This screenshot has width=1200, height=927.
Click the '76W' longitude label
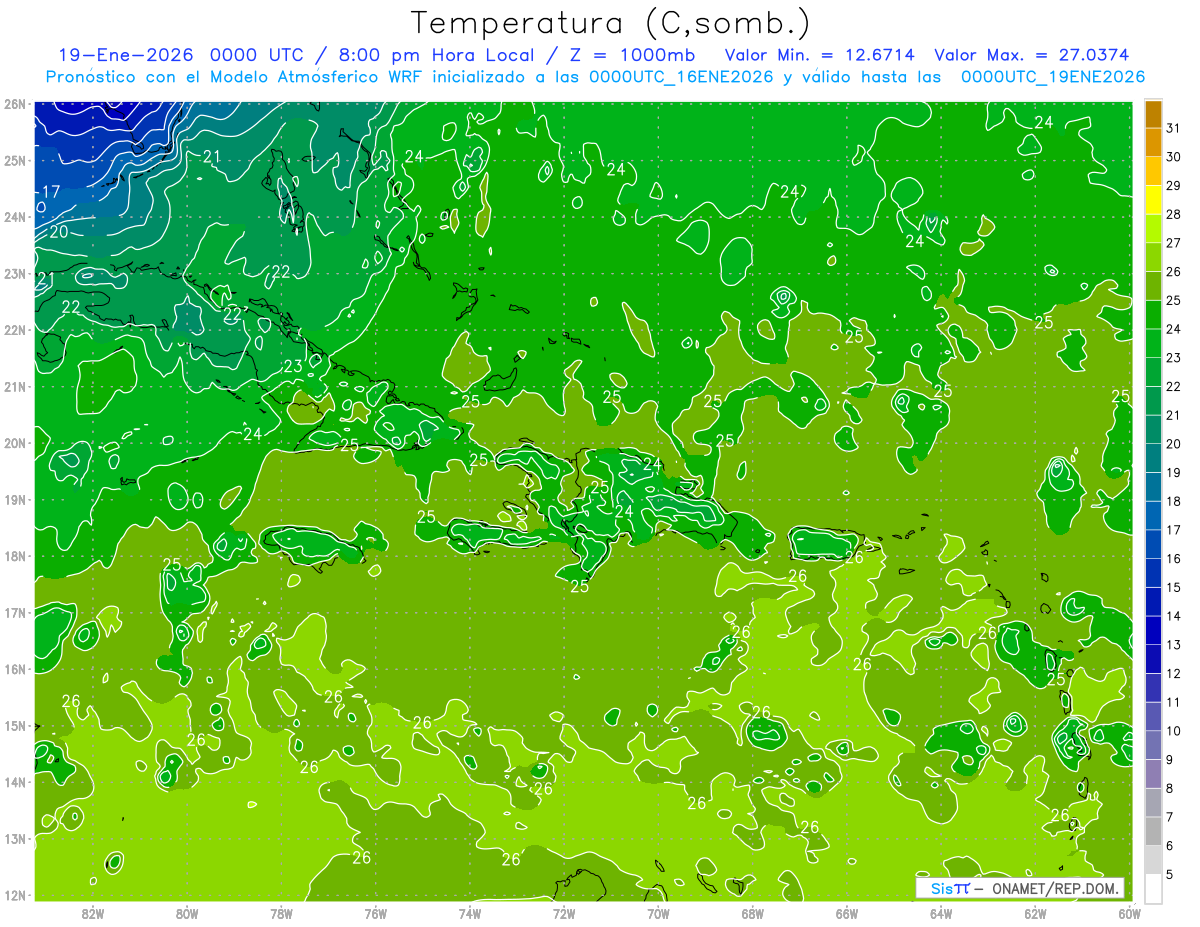(x=376, y=914)
